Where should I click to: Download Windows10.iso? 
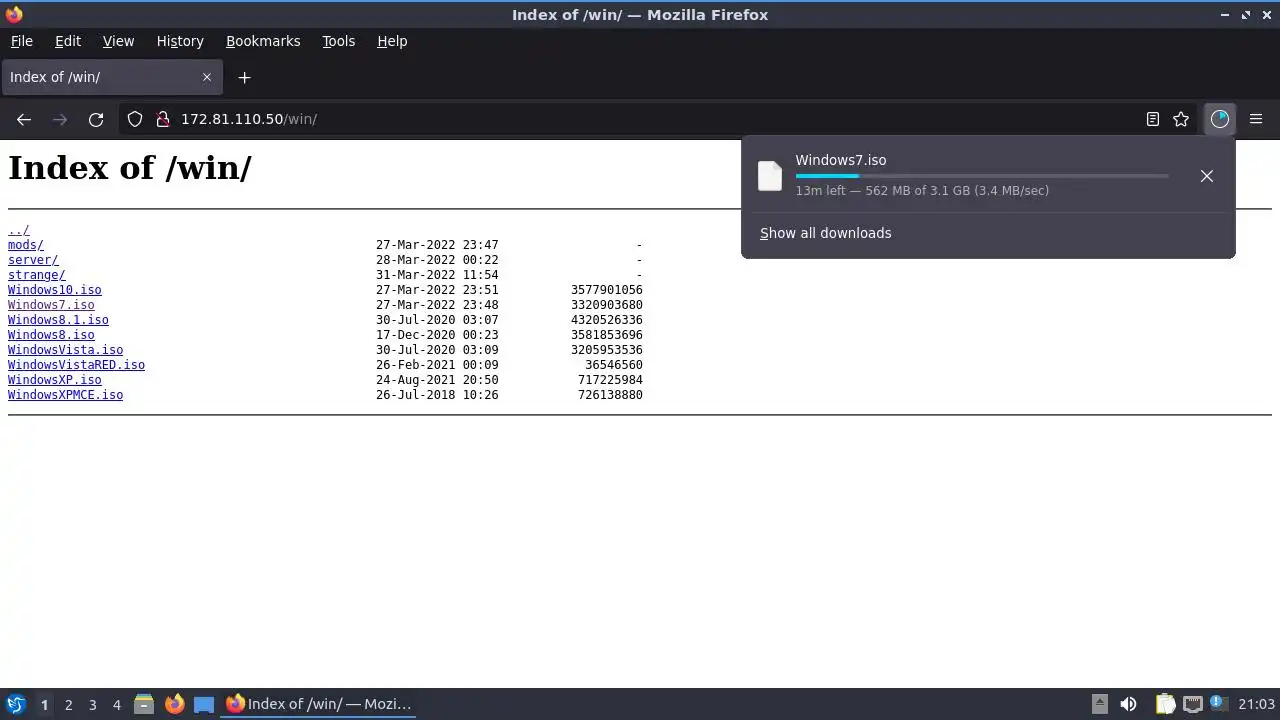click(x=55, y=290)
